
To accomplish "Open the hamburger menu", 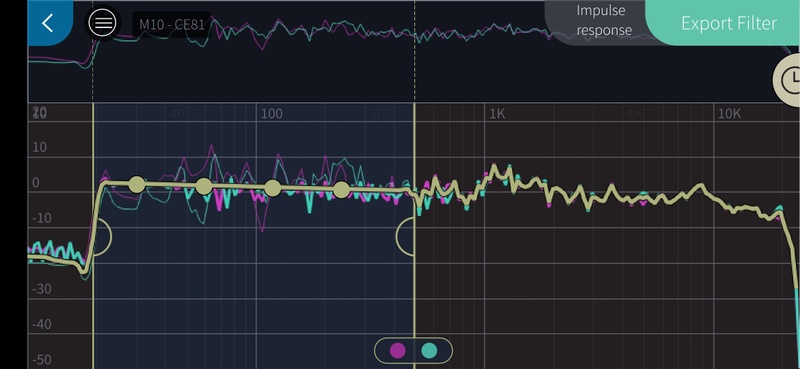I will click(102, 23).
